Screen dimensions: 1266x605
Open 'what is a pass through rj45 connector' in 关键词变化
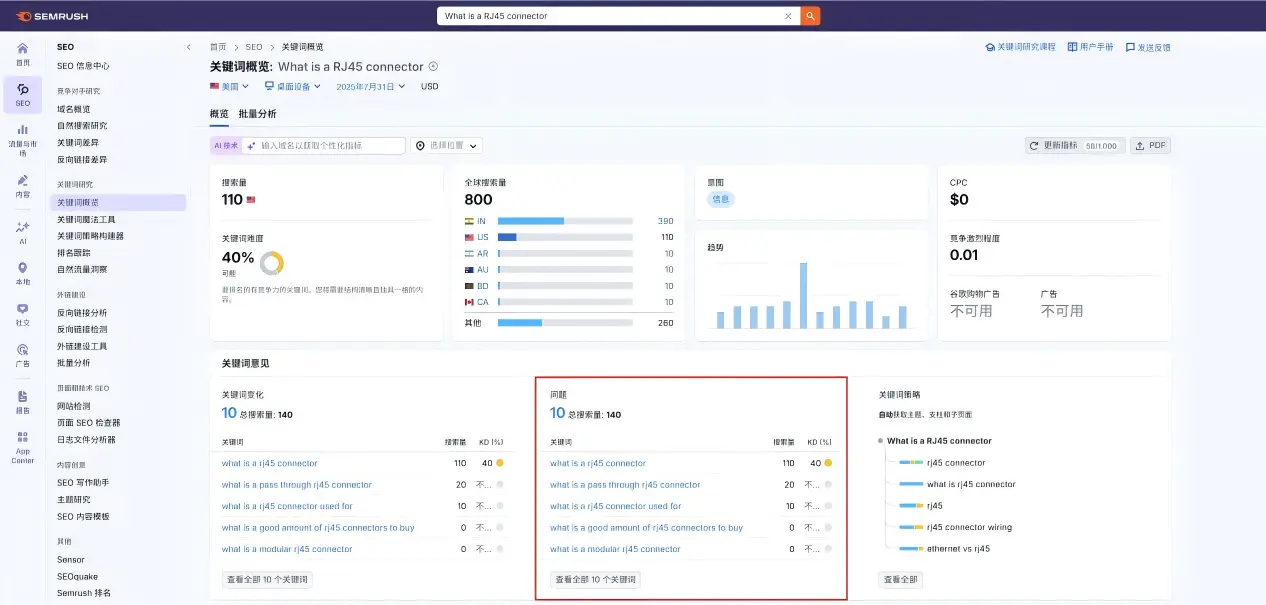click(296, 485)
